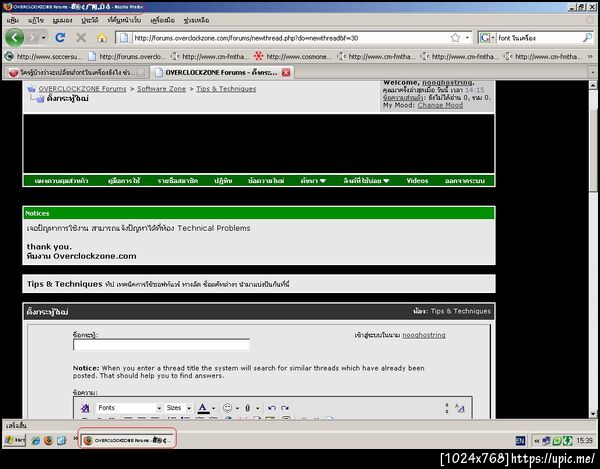This screenshot has height=469, width=600.
Task: Click the first green navbar item
Action: pyautogui.click(x=61, y=181)
